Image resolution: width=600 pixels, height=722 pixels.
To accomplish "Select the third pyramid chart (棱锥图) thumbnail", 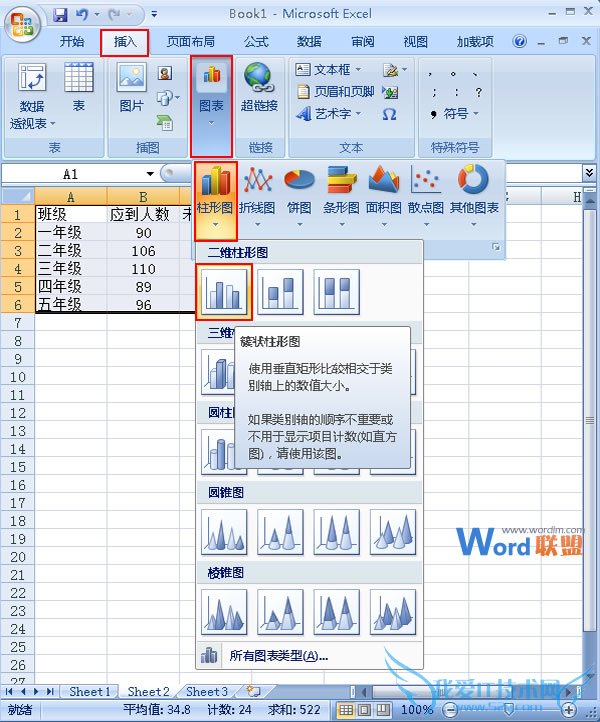I will [x=336, y=612].
